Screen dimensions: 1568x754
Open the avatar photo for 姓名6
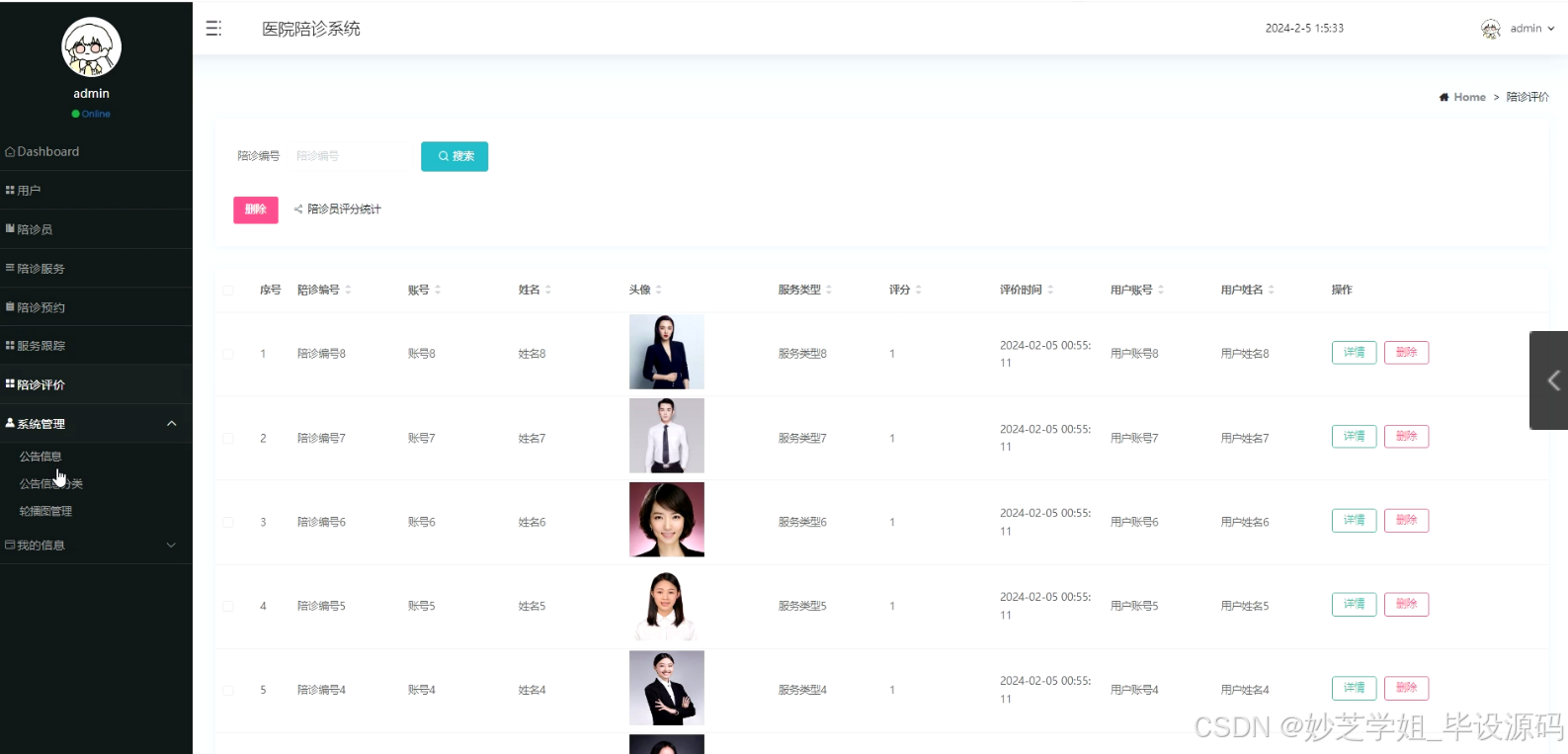[x=667, y=520]
